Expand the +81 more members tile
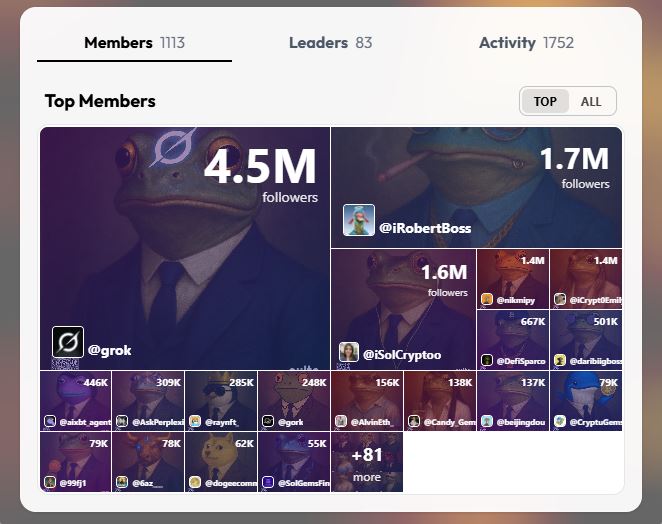 click(x=367, y=462)
